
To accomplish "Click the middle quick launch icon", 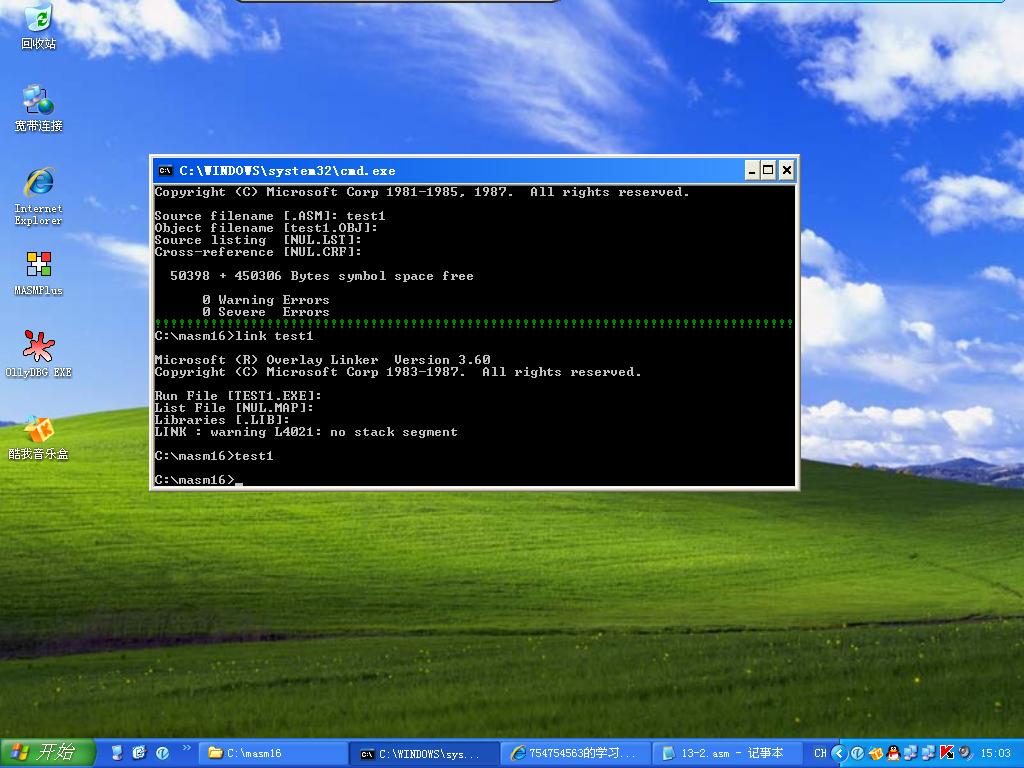I will point(139,753).
